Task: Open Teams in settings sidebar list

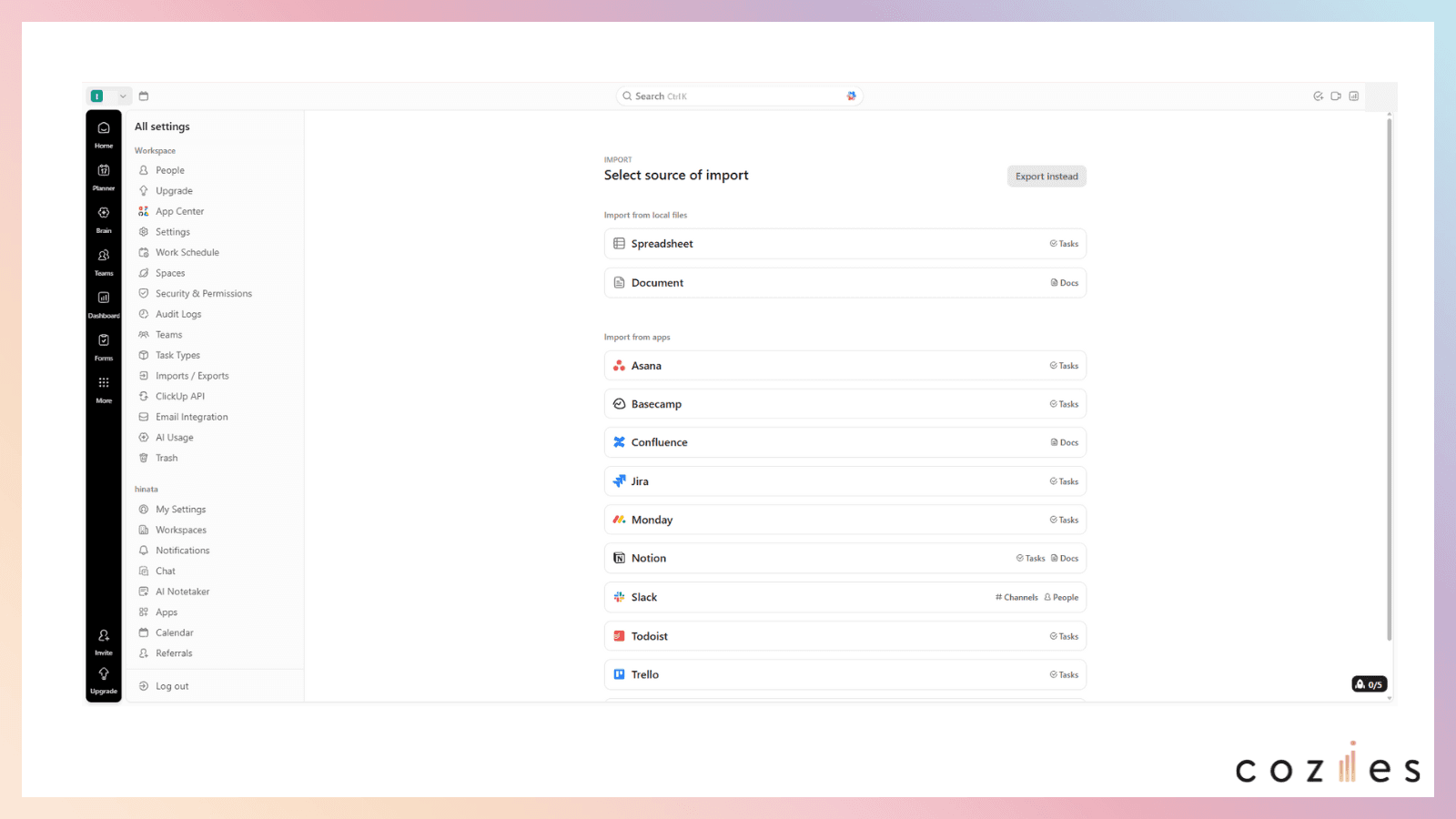Action: 168,335
